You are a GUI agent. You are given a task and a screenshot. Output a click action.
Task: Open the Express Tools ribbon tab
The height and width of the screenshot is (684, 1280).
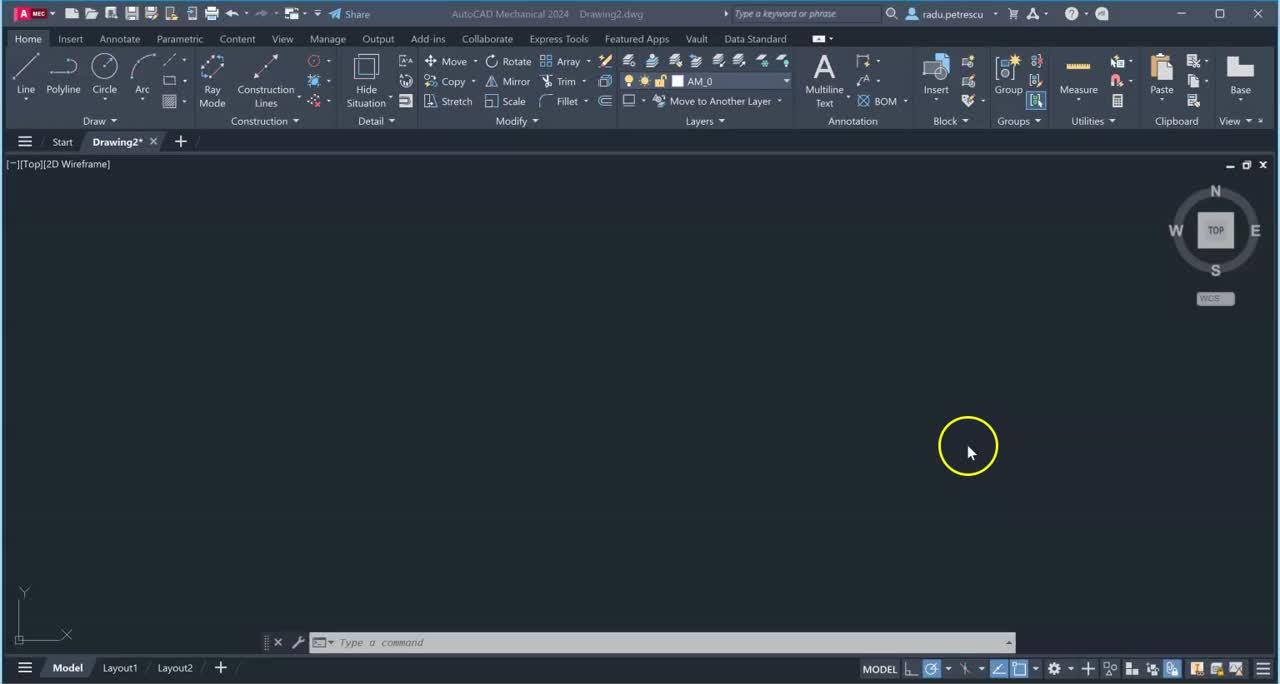coord(559,39)
